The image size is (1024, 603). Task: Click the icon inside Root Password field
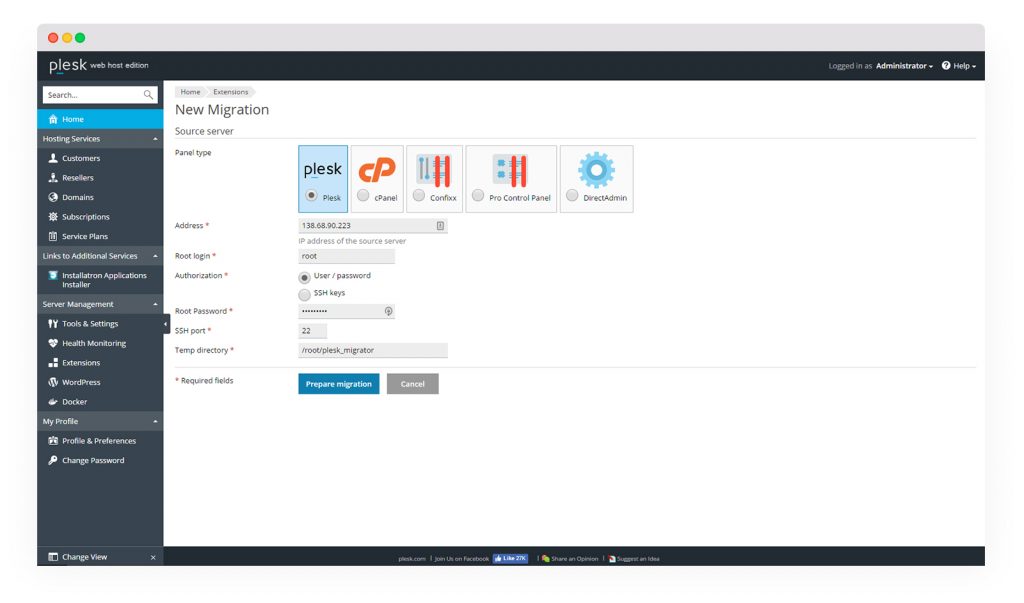point(389,312)
